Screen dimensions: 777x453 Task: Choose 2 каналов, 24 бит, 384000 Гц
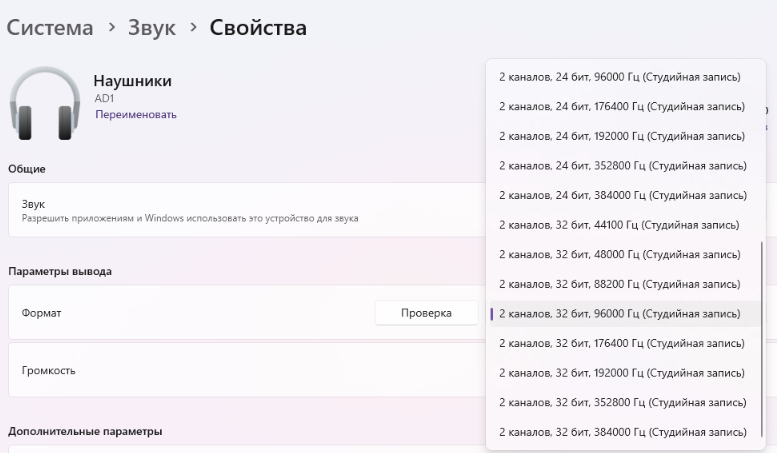pos(621,195)
